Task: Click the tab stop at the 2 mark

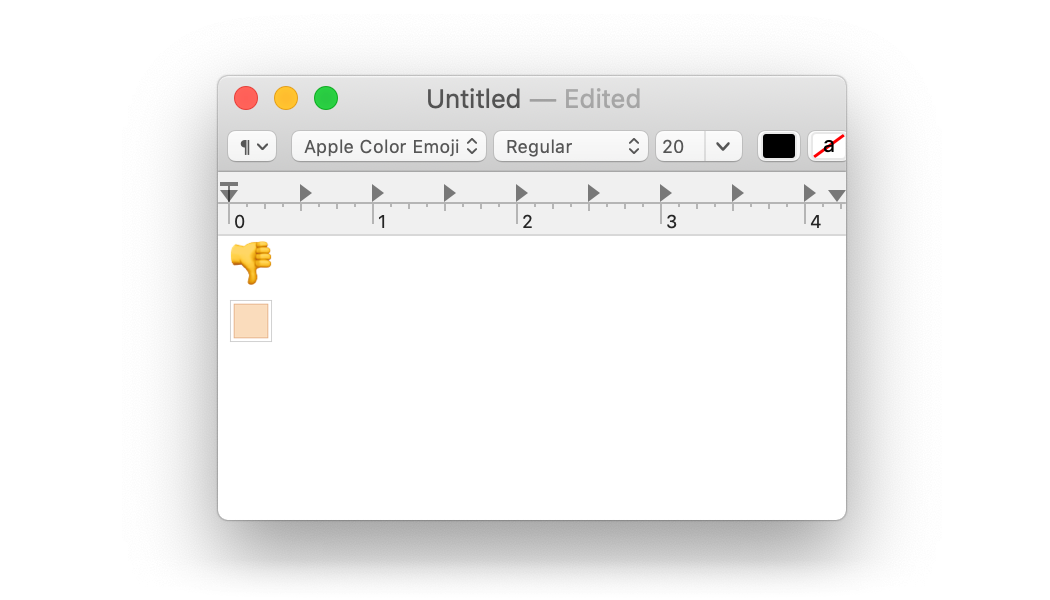Action: 522,193
